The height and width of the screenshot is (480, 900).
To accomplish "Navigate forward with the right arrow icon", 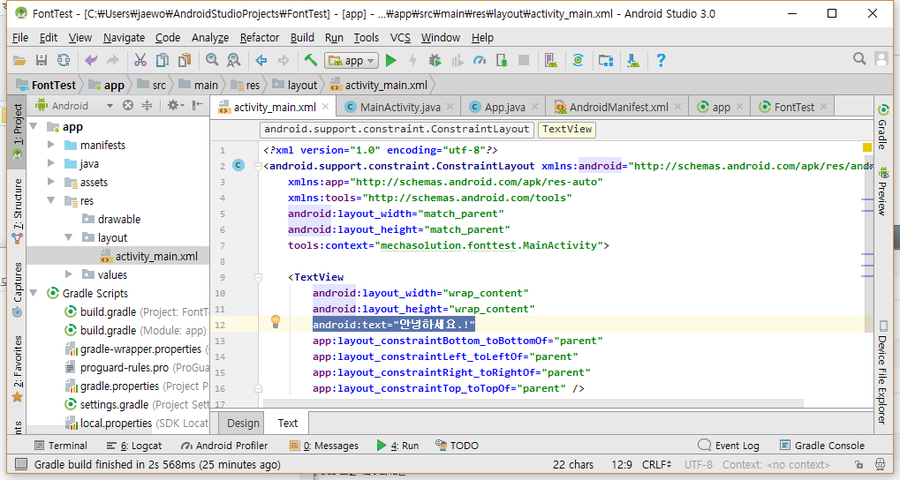I will pos(284,60).
